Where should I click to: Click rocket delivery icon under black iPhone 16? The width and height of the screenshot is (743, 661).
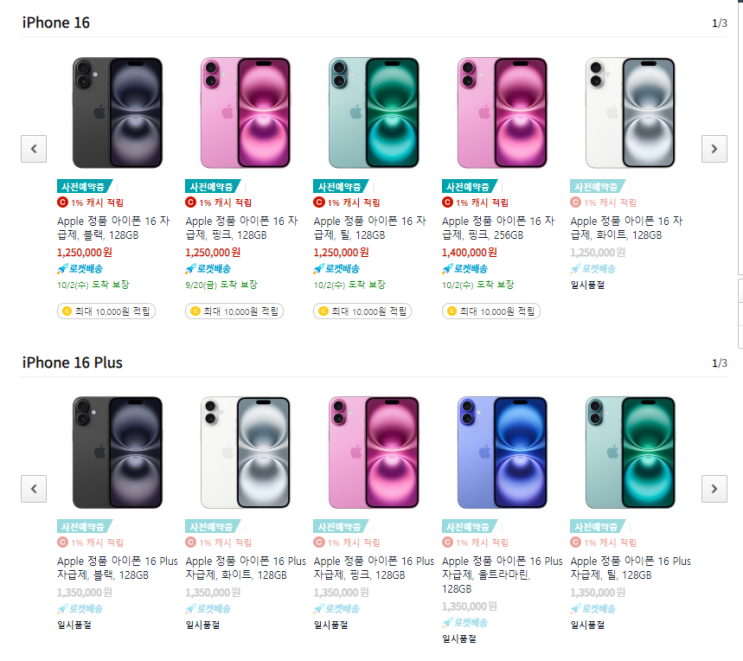click(63, 269)
